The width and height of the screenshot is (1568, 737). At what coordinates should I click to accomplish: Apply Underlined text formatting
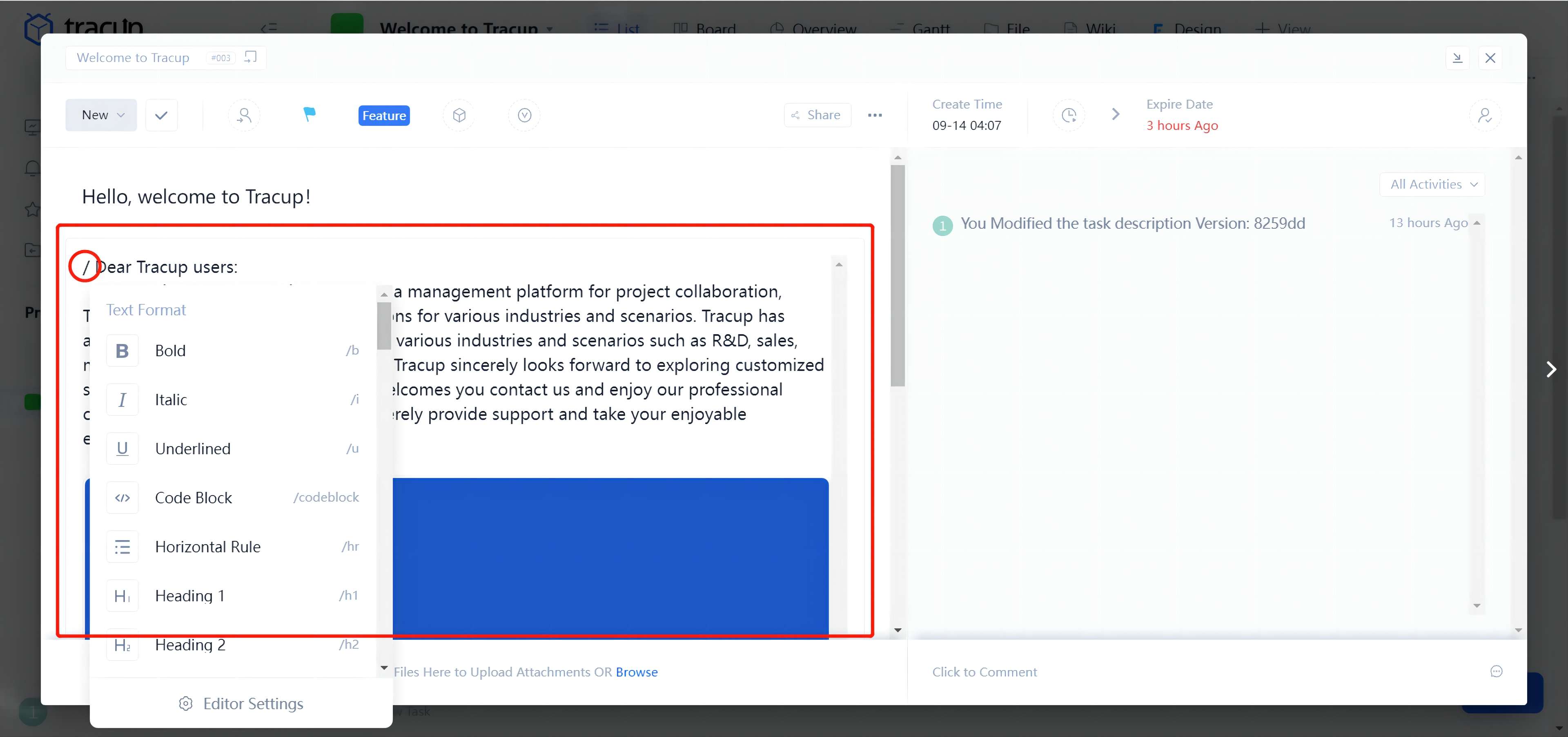192,448
